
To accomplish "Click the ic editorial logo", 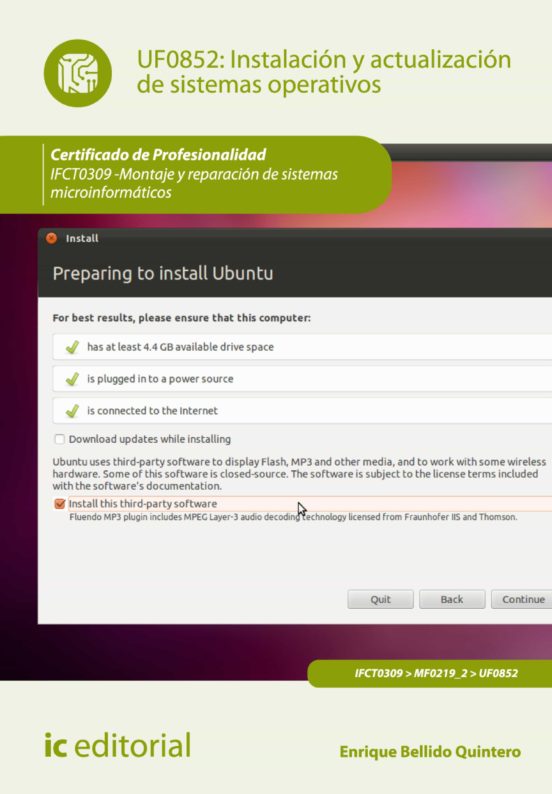I will tap(117, 745).
